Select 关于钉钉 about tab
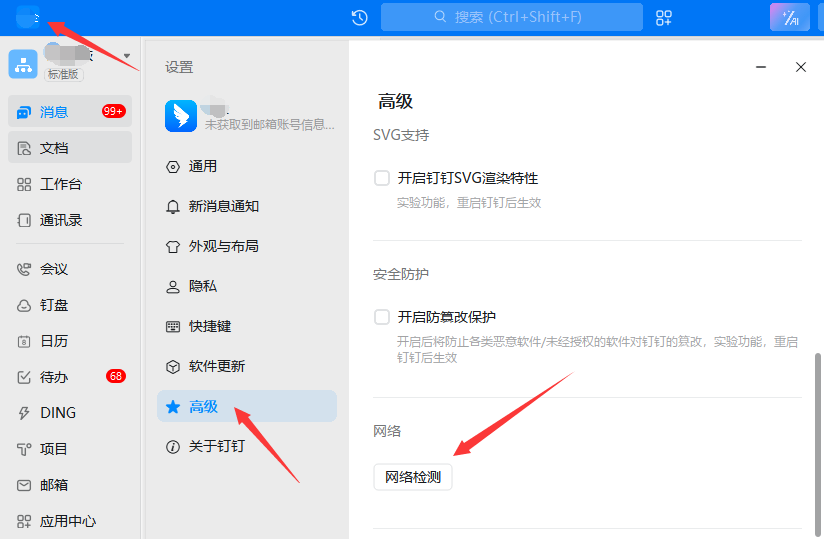 pyautogui.click(x=246, y=446)
